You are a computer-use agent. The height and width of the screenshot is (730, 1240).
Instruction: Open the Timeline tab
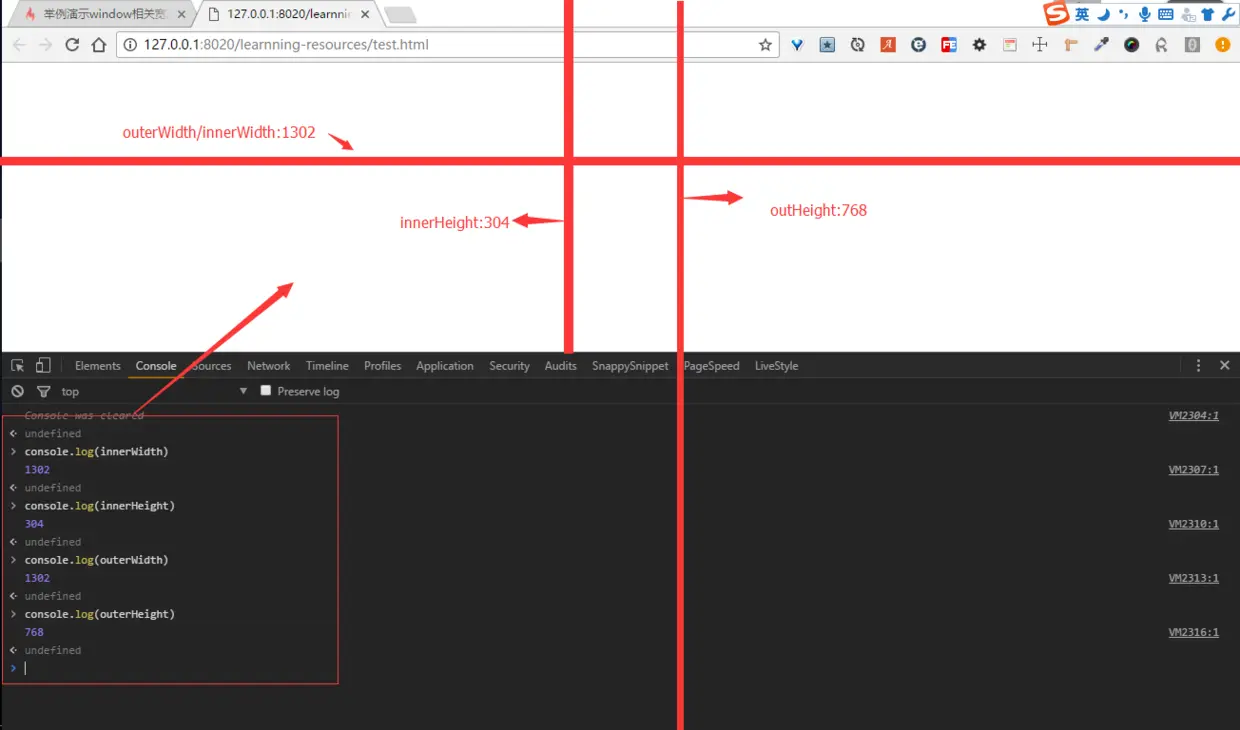327,366
